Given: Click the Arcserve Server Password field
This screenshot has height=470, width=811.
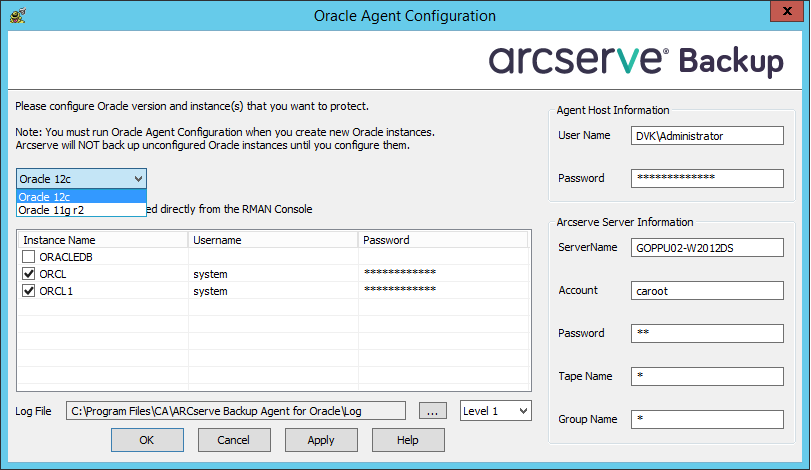Looking at the screenshot, I should click(707, 333).
